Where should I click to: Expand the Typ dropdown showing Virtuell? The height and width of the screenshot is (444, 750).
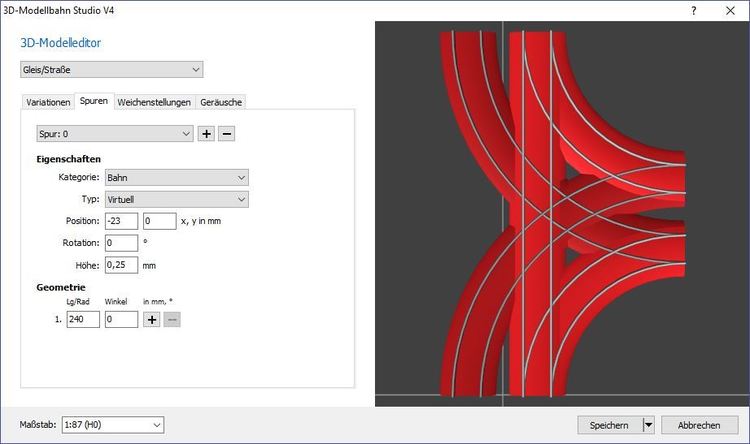pos(176,200)
